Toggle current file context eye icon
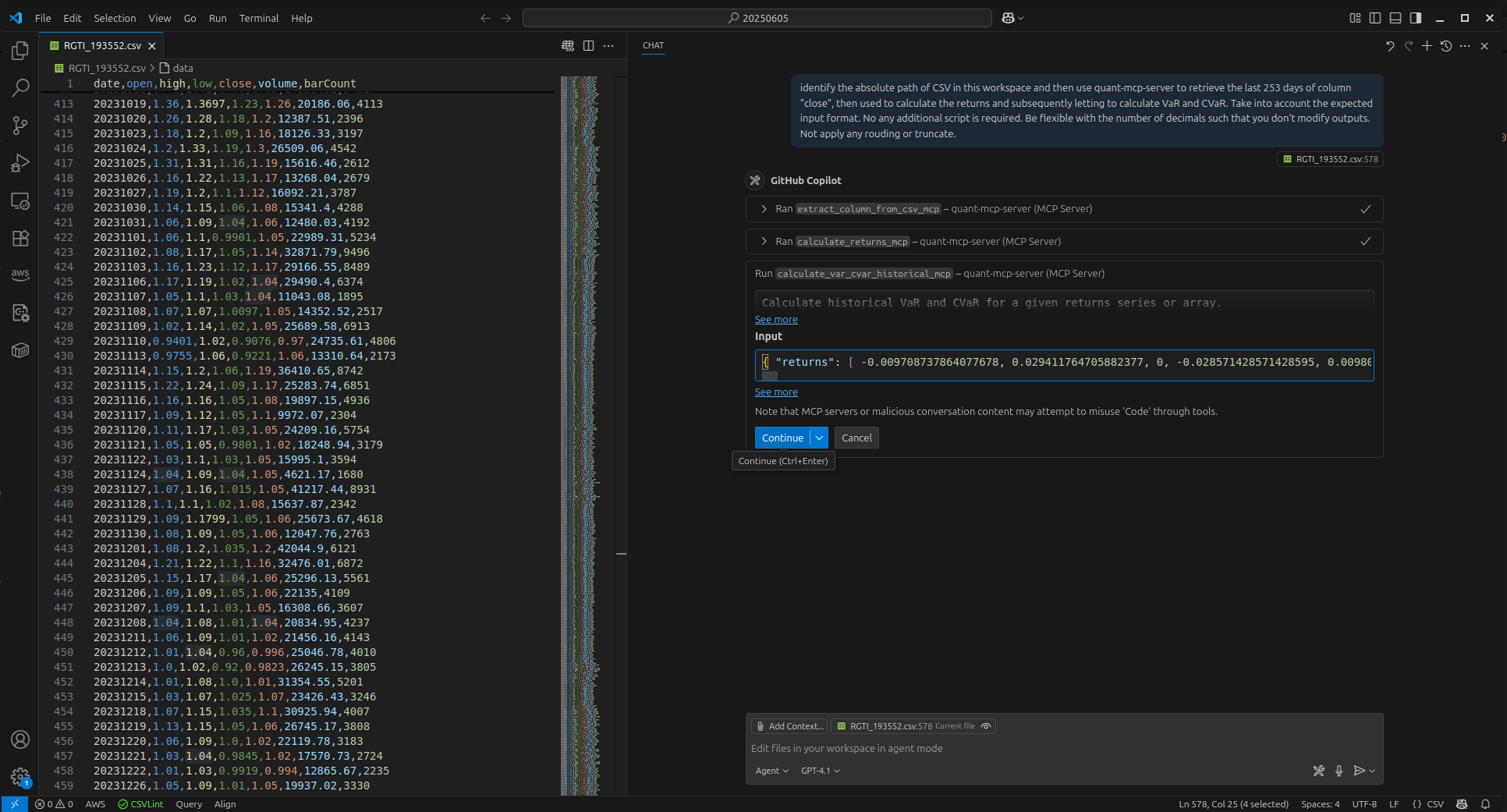1507x812 pixels. [x=986, y=726]
